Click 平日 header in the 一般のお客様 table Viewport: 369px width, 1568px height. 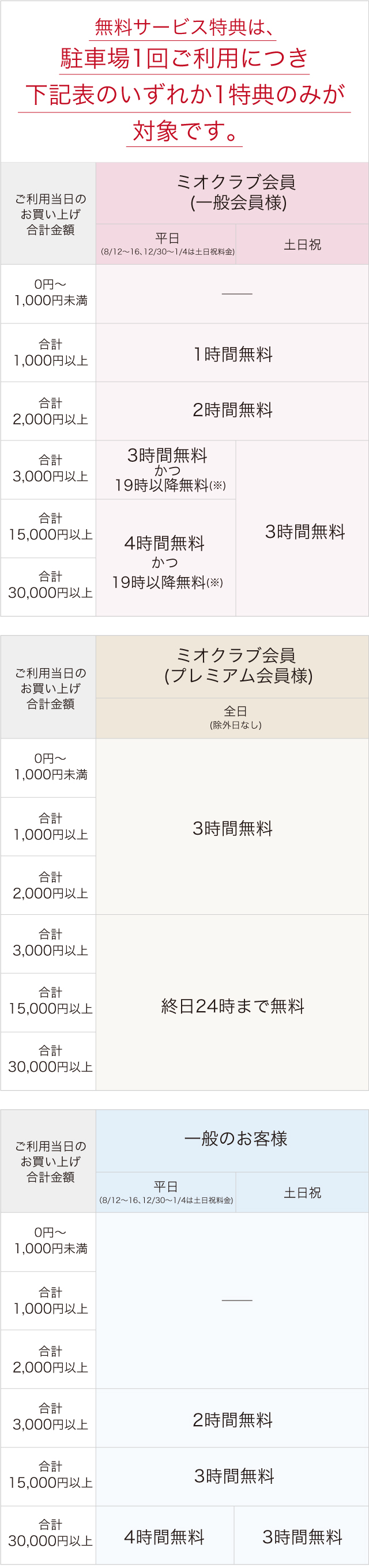tap(165, 1191)
